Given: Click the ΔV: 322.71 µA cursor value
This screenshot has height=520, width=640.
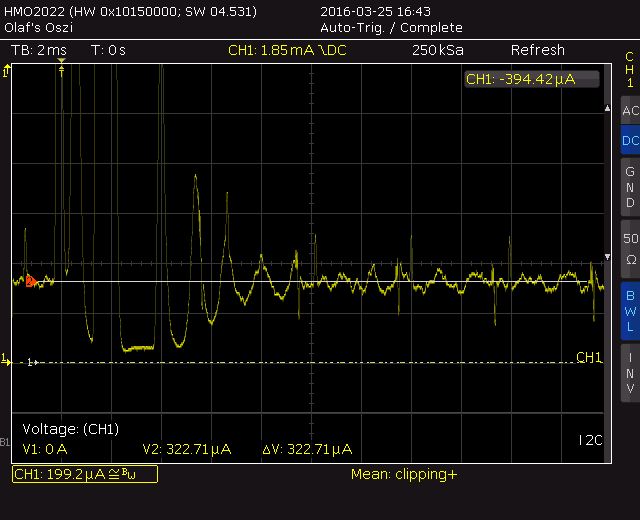Looking at the screenshot, I should [307, 449].
